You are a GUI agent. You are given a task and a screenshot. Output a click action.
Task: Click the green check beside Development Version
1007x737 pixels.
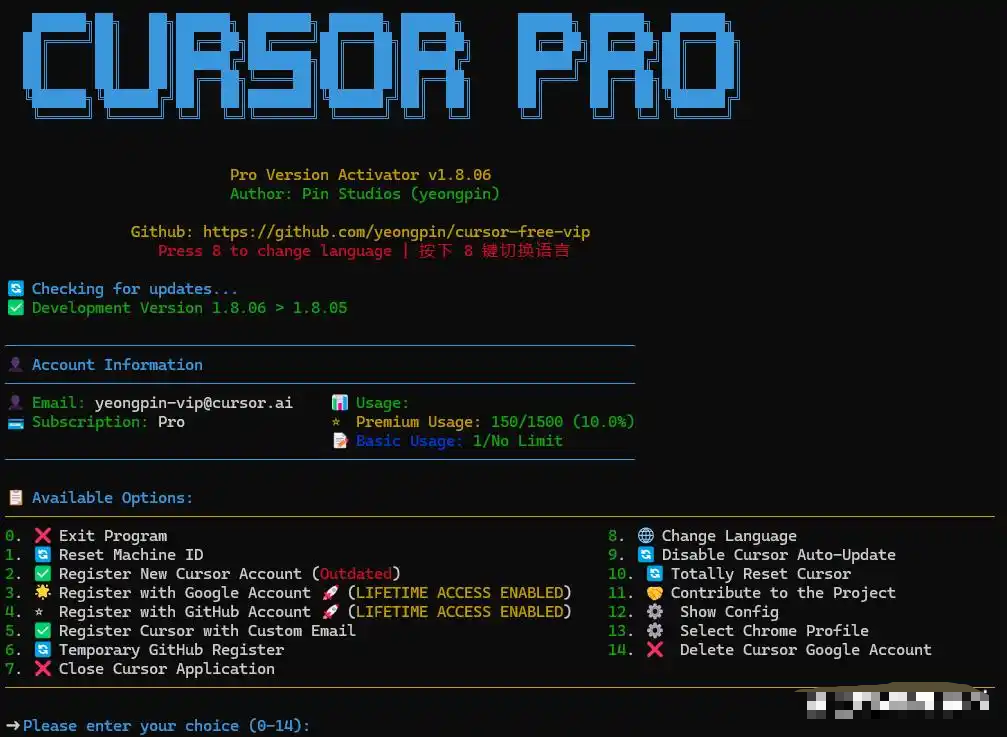pos(15,308)
